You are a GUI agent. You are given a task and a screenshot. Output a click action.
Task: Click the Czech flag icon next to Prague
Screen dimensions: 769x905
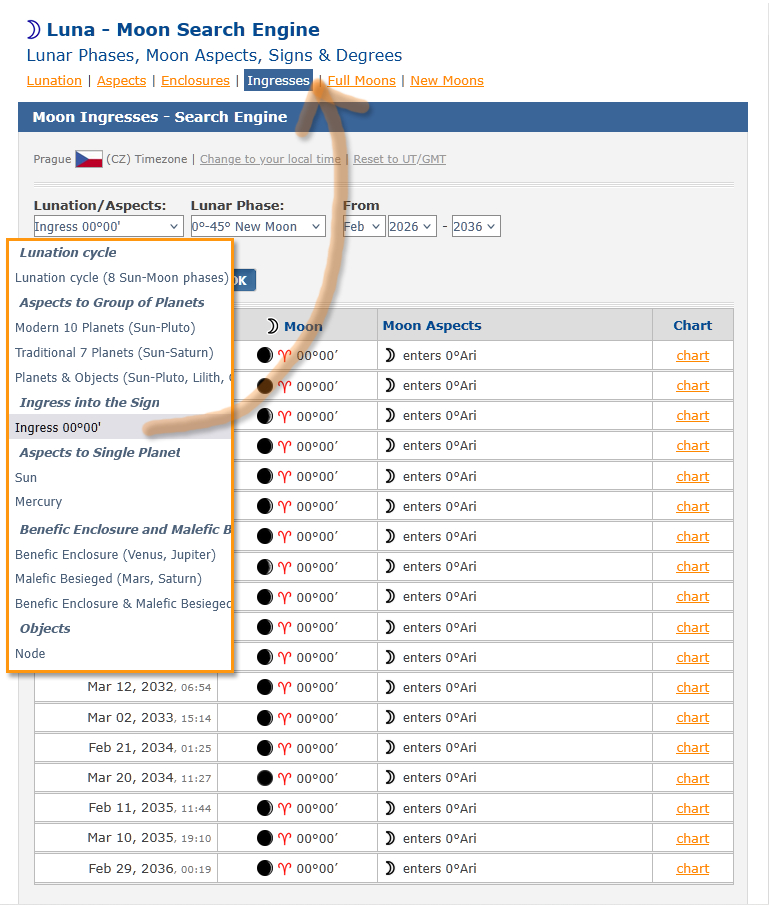click(89, 159)
